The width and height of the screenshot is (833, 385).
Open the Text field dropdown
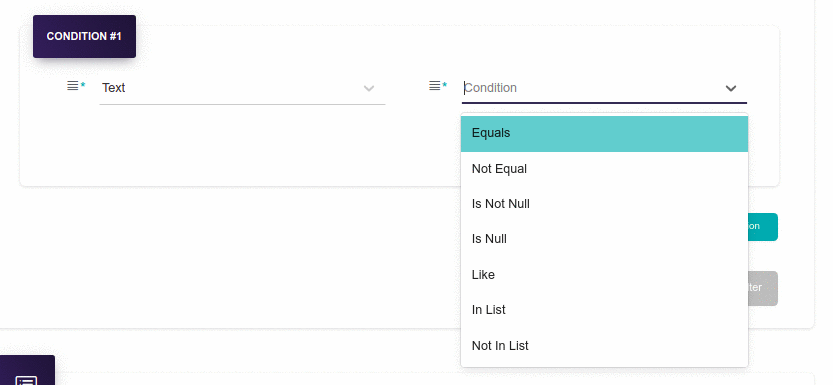242,88
